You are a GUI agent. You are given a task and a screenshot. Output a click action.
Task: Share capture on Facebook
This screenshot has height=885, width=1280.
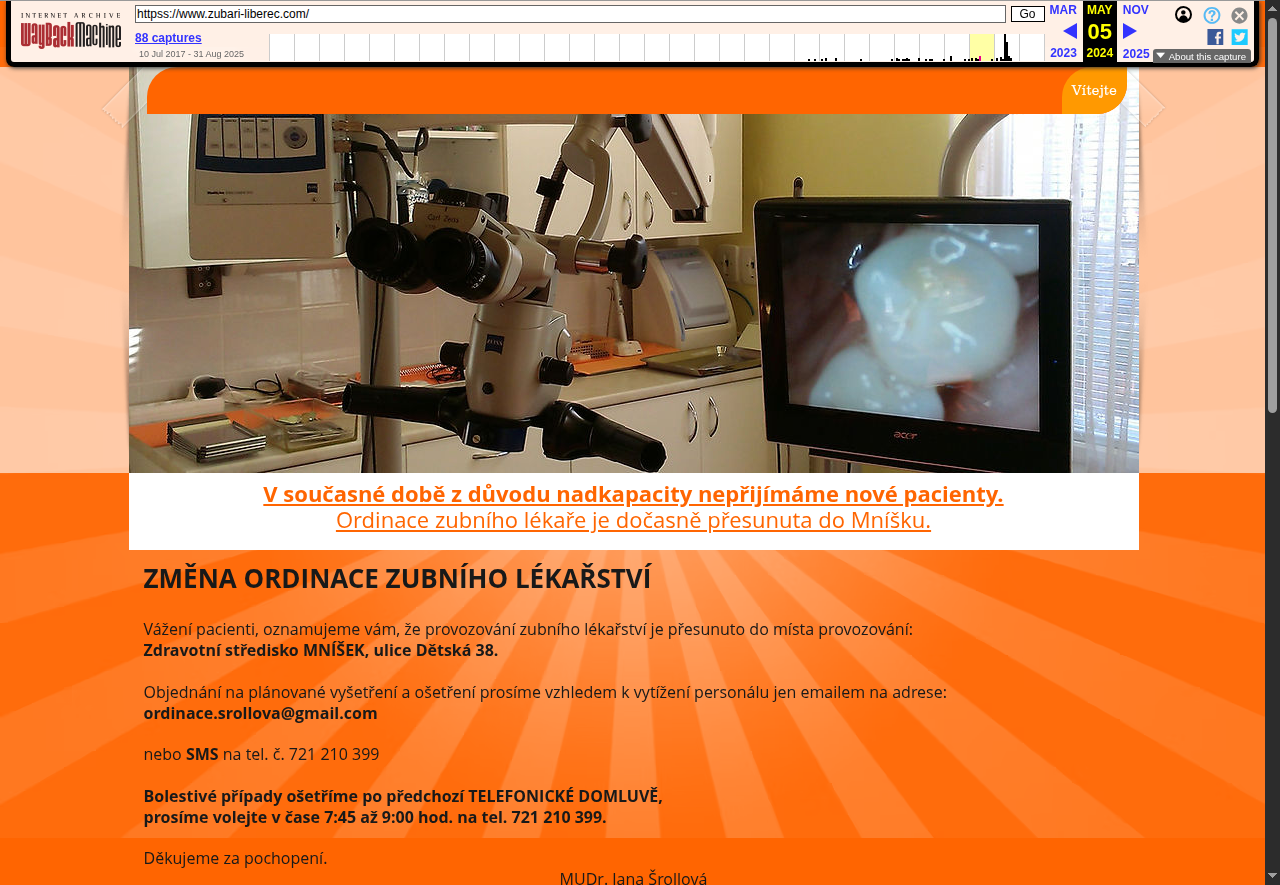(1215, 37)
